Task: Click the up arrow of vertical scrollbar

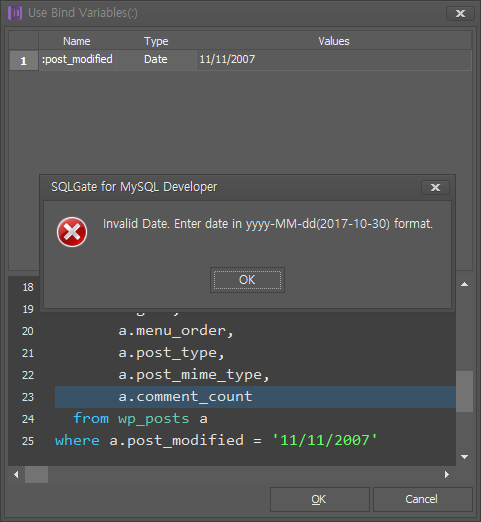Action: [x=464, y=284]
